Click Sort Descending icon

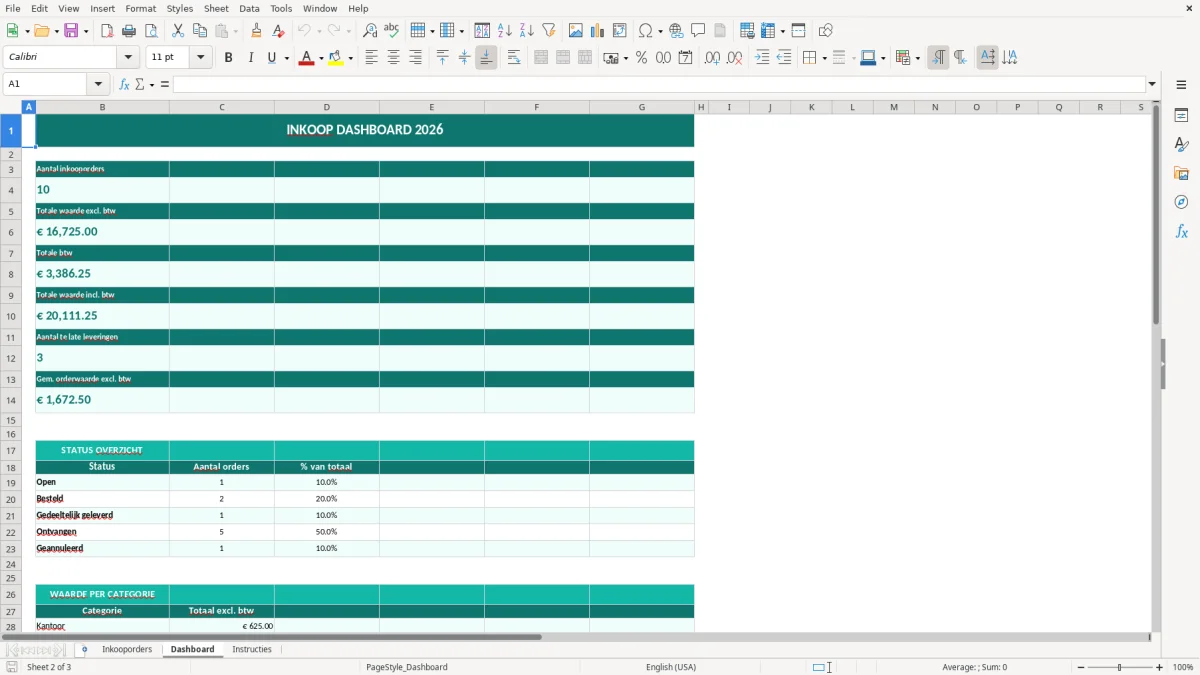(526, 31)
